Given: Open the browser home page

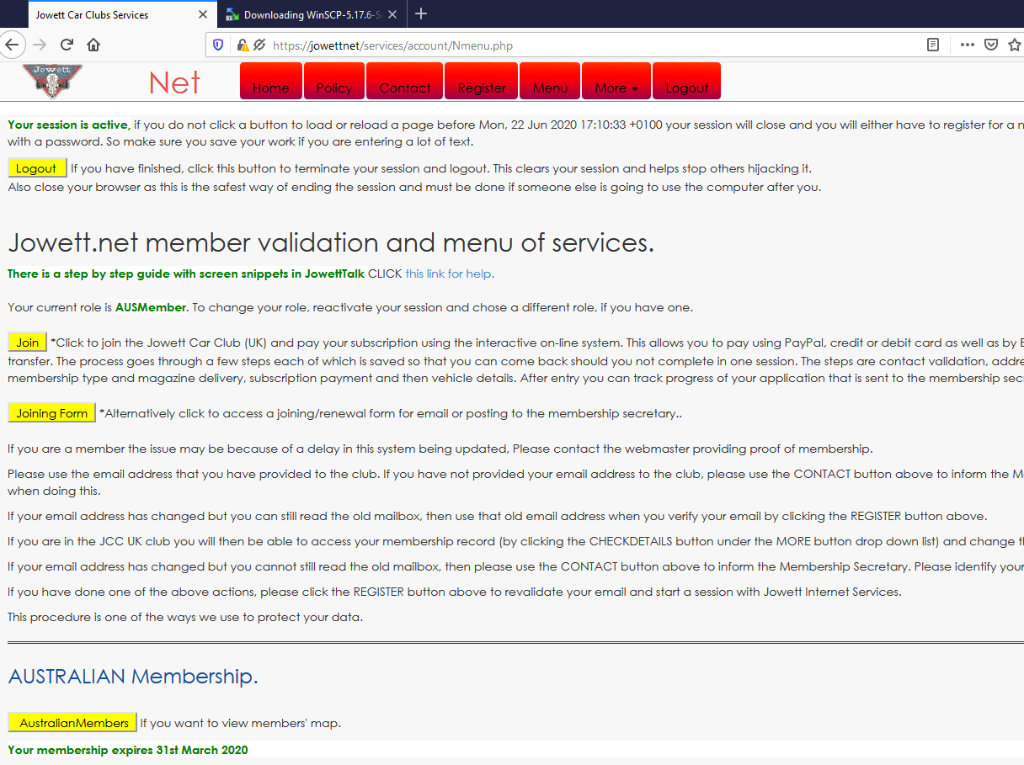Looking at the screenshot, I should click(x=93, y=45).
